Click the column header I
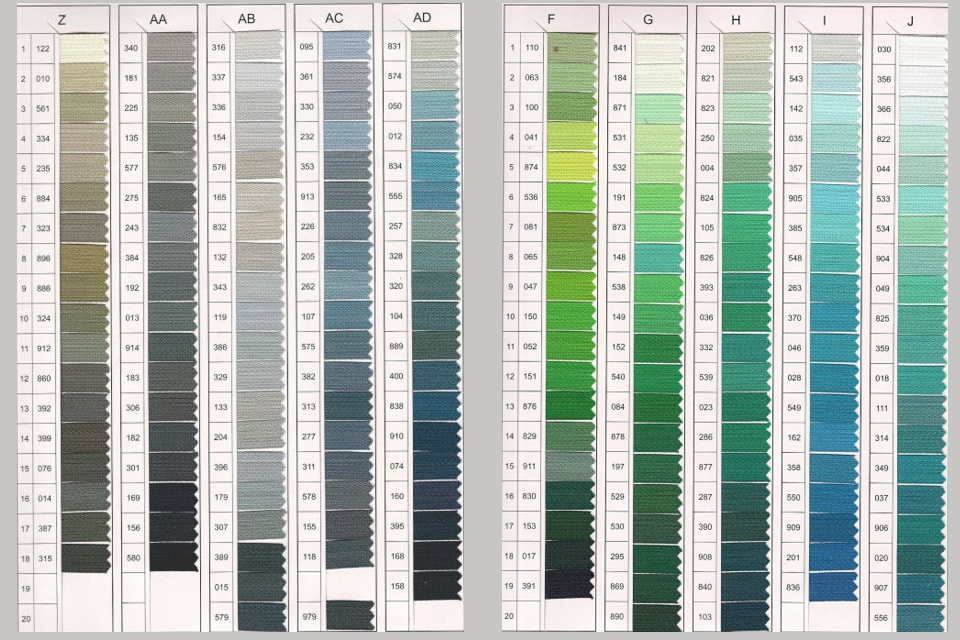Screen dimensions: 960x640 point(824,21)
